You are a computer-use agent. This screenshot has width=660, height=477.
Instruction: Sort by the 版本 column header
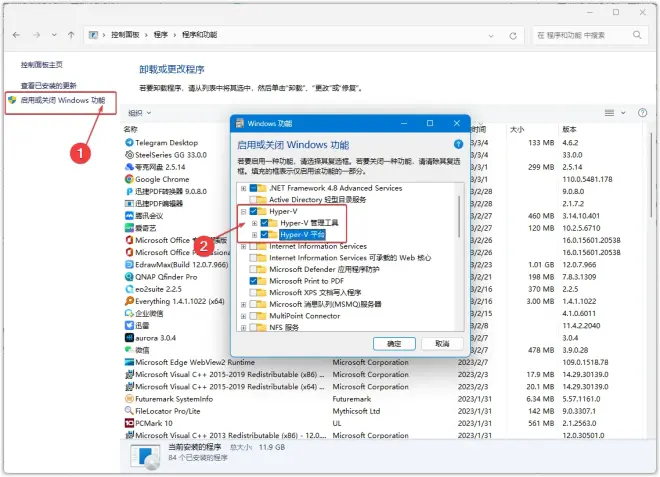pos(569,129)
